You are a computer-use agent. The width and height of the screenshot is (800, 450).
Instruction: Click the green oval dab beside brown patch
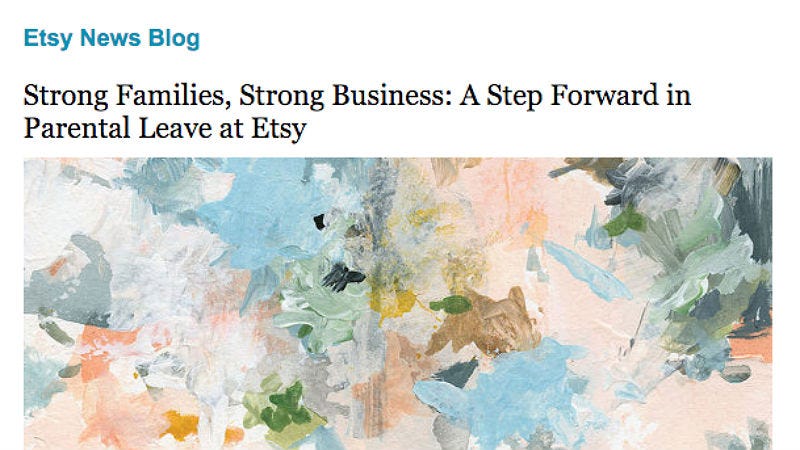(451, 305)
